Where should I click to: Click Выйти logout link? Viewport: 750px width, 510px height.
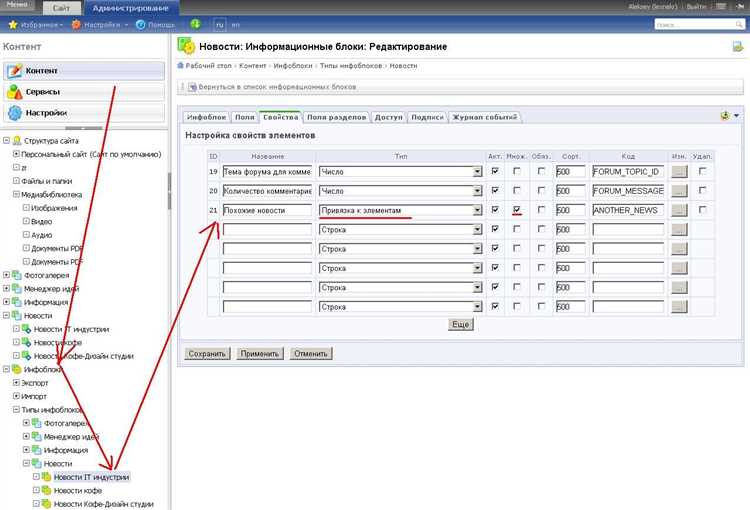point(696,7)
